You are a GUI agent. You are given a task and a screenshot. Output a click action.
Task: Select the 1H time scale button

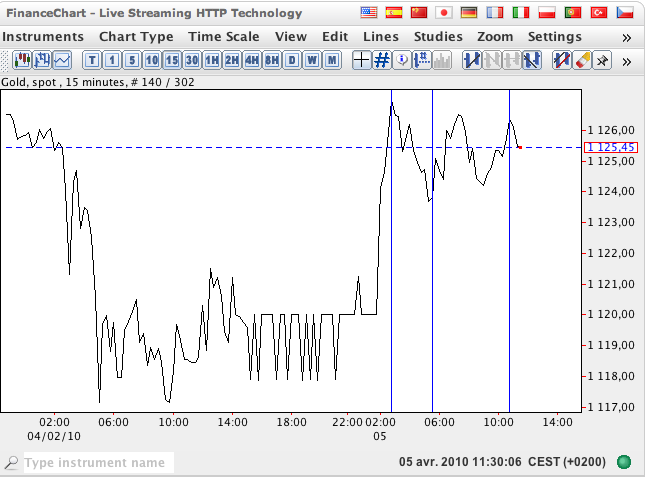point(212,60)
